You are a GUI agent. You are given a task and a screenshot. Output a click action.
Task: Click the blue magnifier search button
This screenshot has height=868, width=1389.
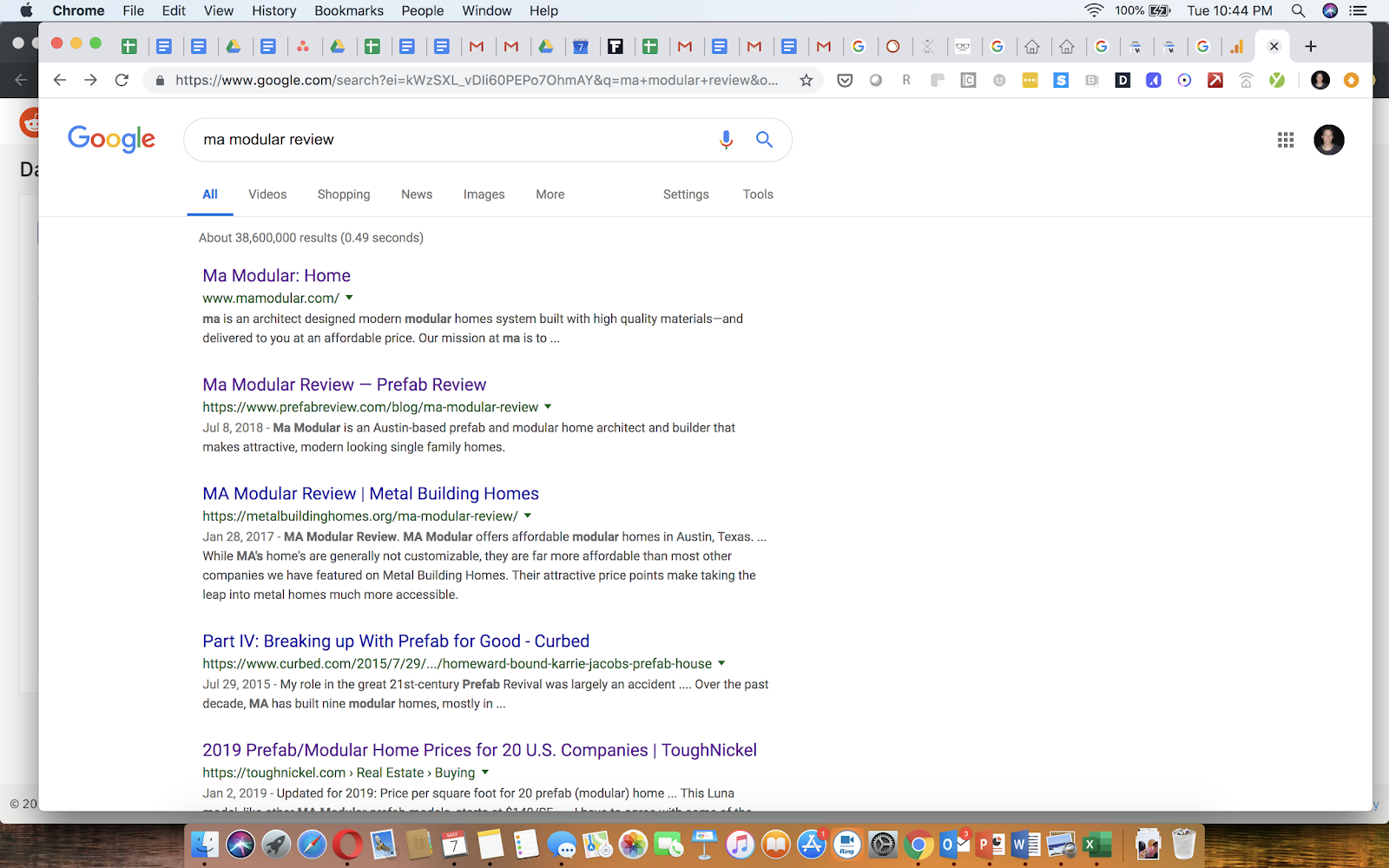pos(764,139)
